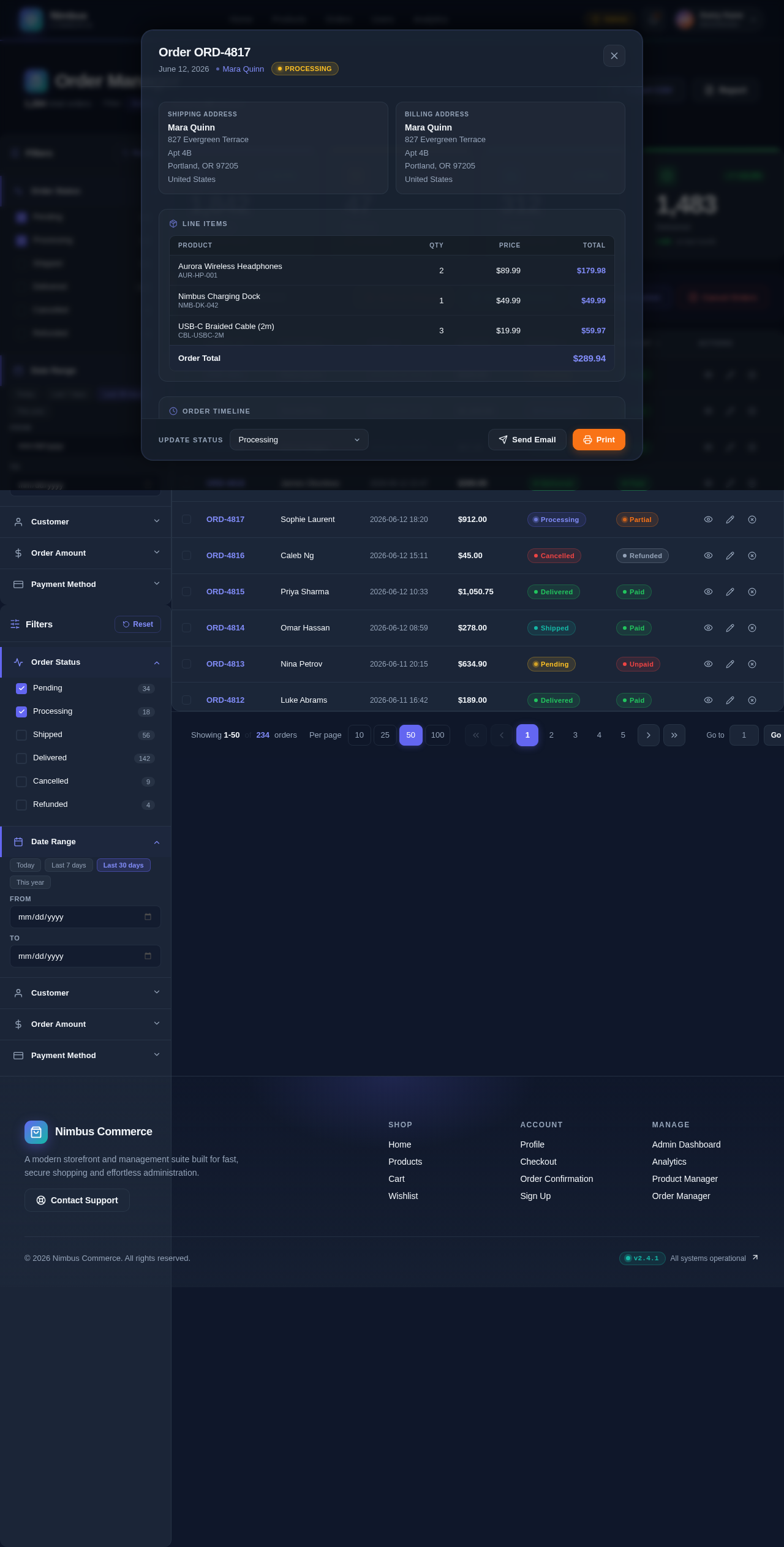
Task: Check the Shipped status filter
Action: point(21,735)
